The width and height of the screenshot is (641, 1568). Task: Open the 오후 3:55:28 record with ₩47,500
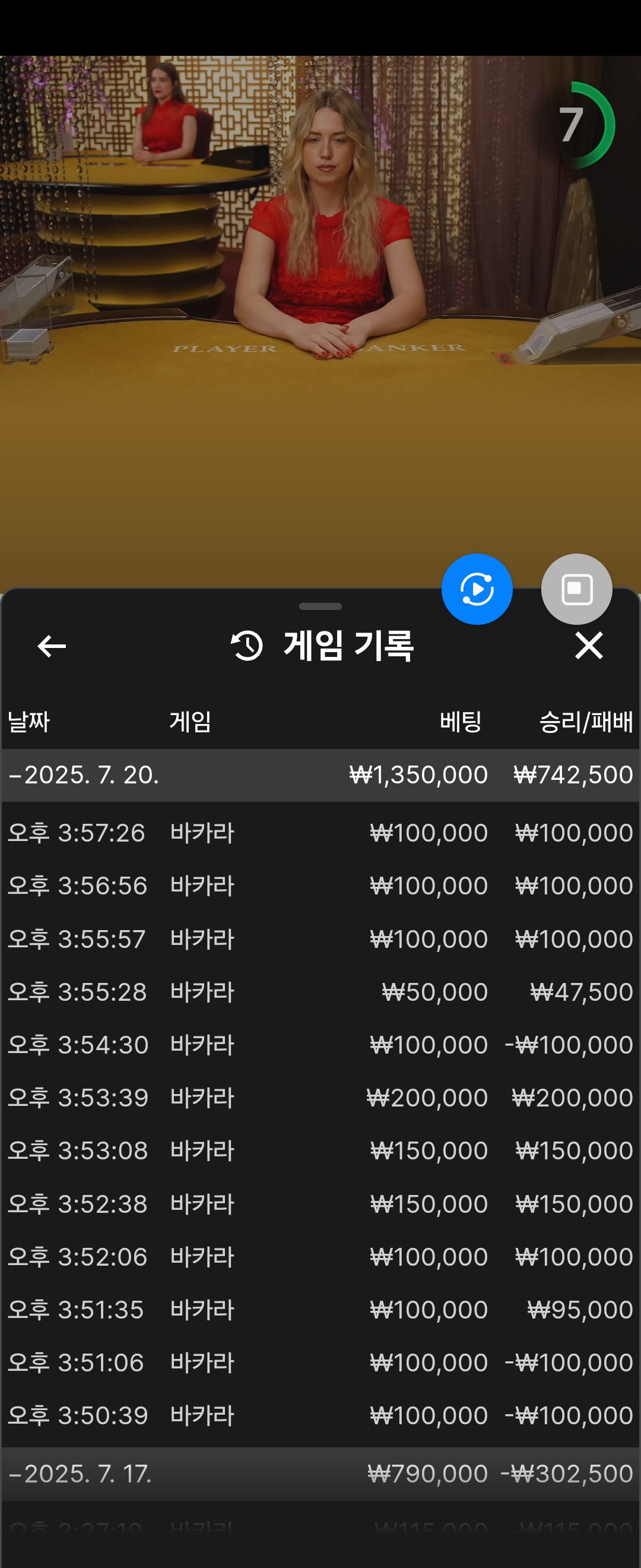[320, 991]
